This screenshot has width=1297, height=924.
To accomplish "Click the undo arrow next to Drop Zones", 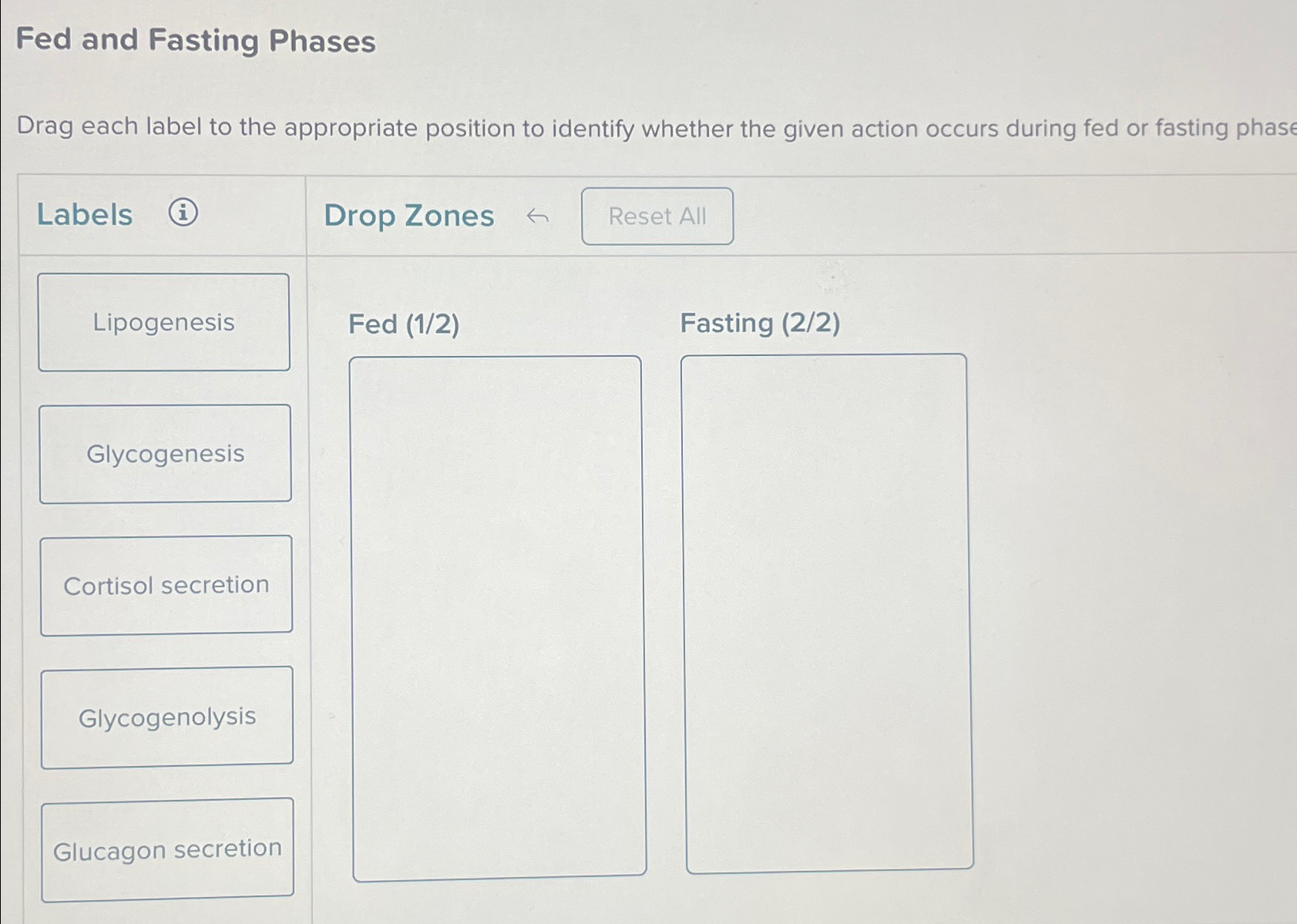I will coord(538,217).
